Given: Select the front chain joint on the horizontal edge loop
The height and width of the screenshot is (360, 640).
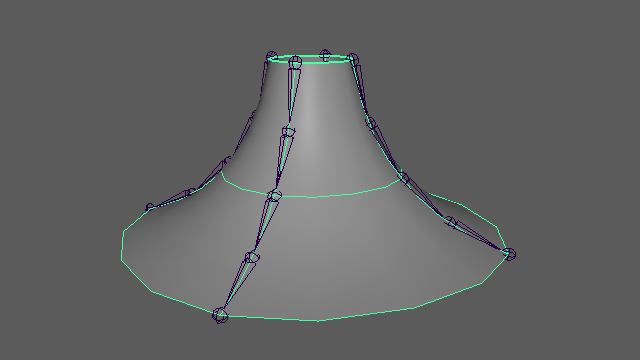Looking at the screenshot, I should pos(274,195).
